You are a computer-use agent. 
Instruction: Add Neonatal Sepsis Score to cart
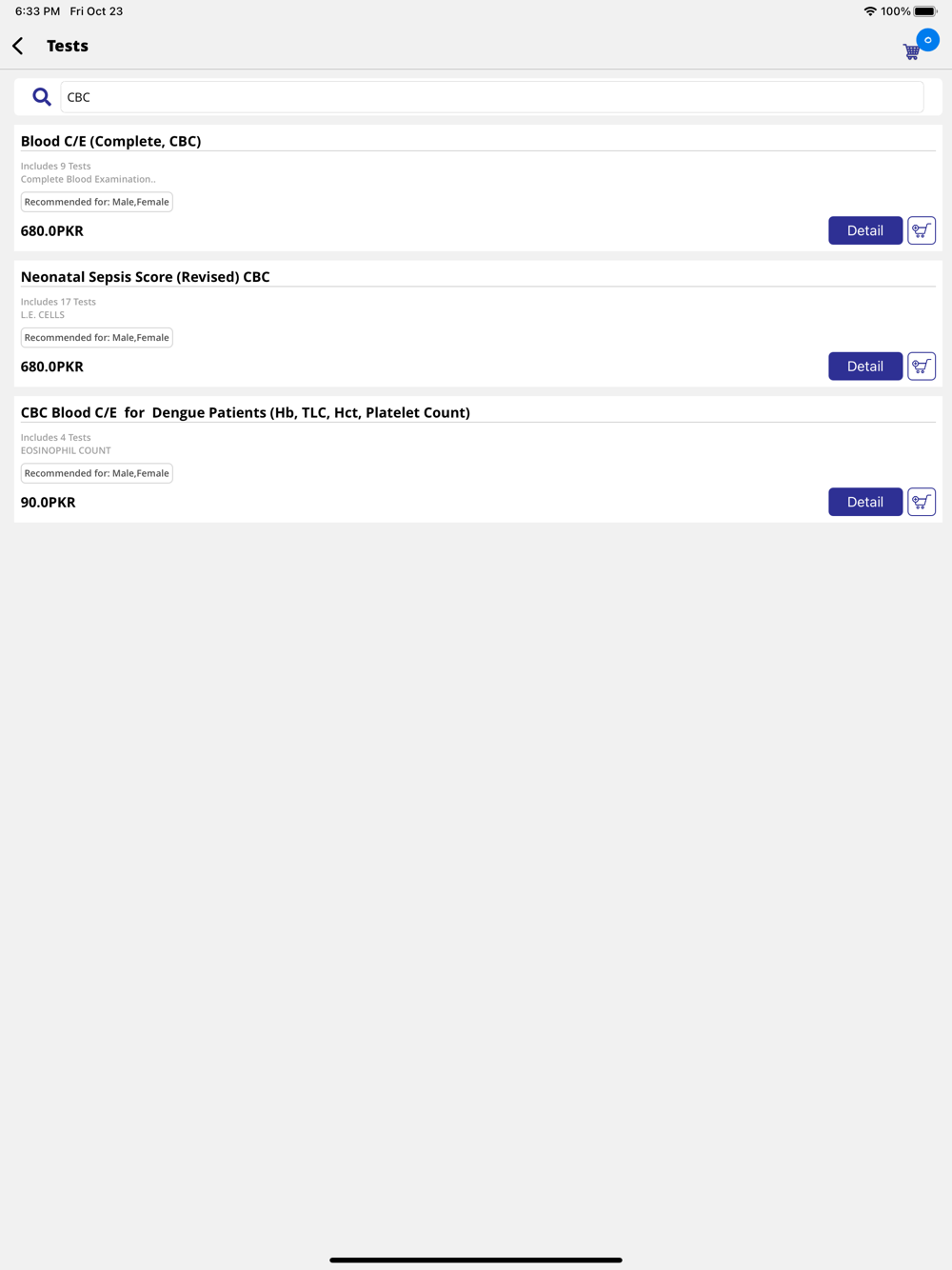(921, 367)
